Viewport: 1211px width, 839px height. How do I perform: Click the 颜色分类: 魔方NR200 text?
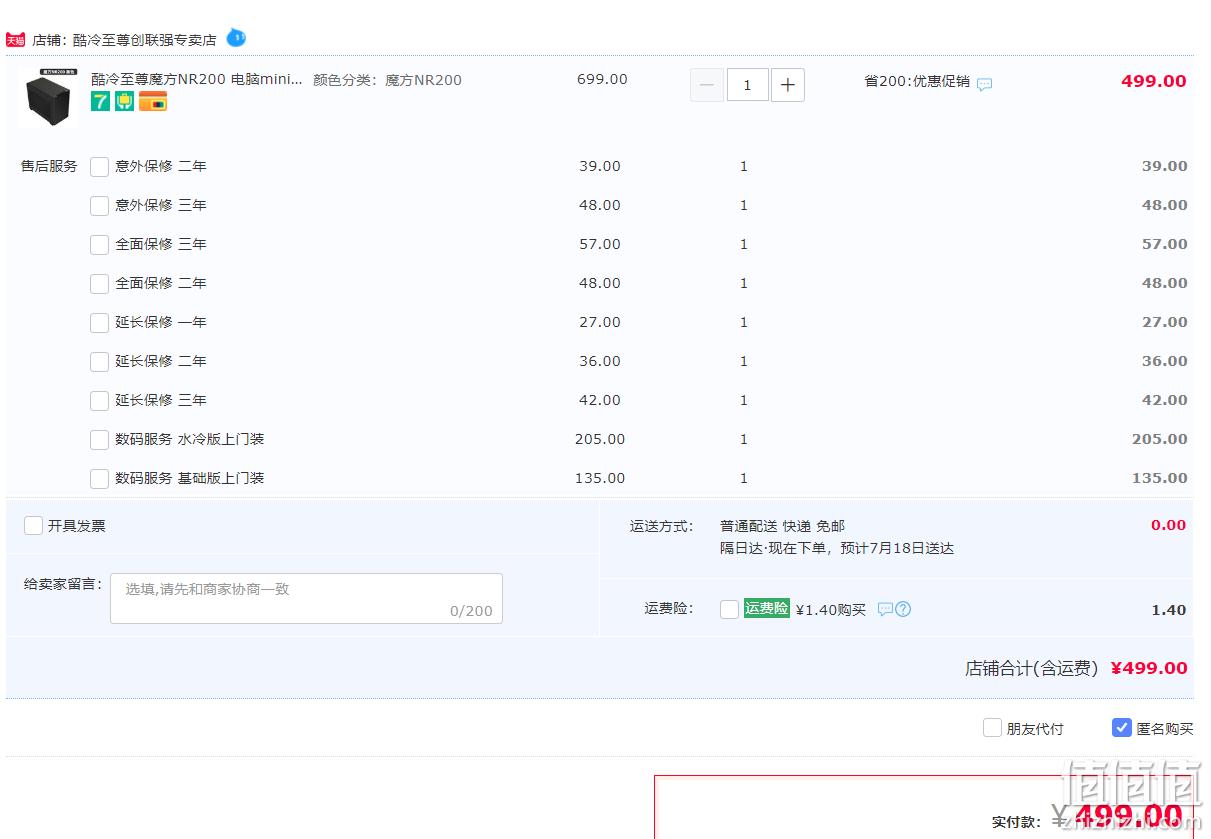pos(387,80)
